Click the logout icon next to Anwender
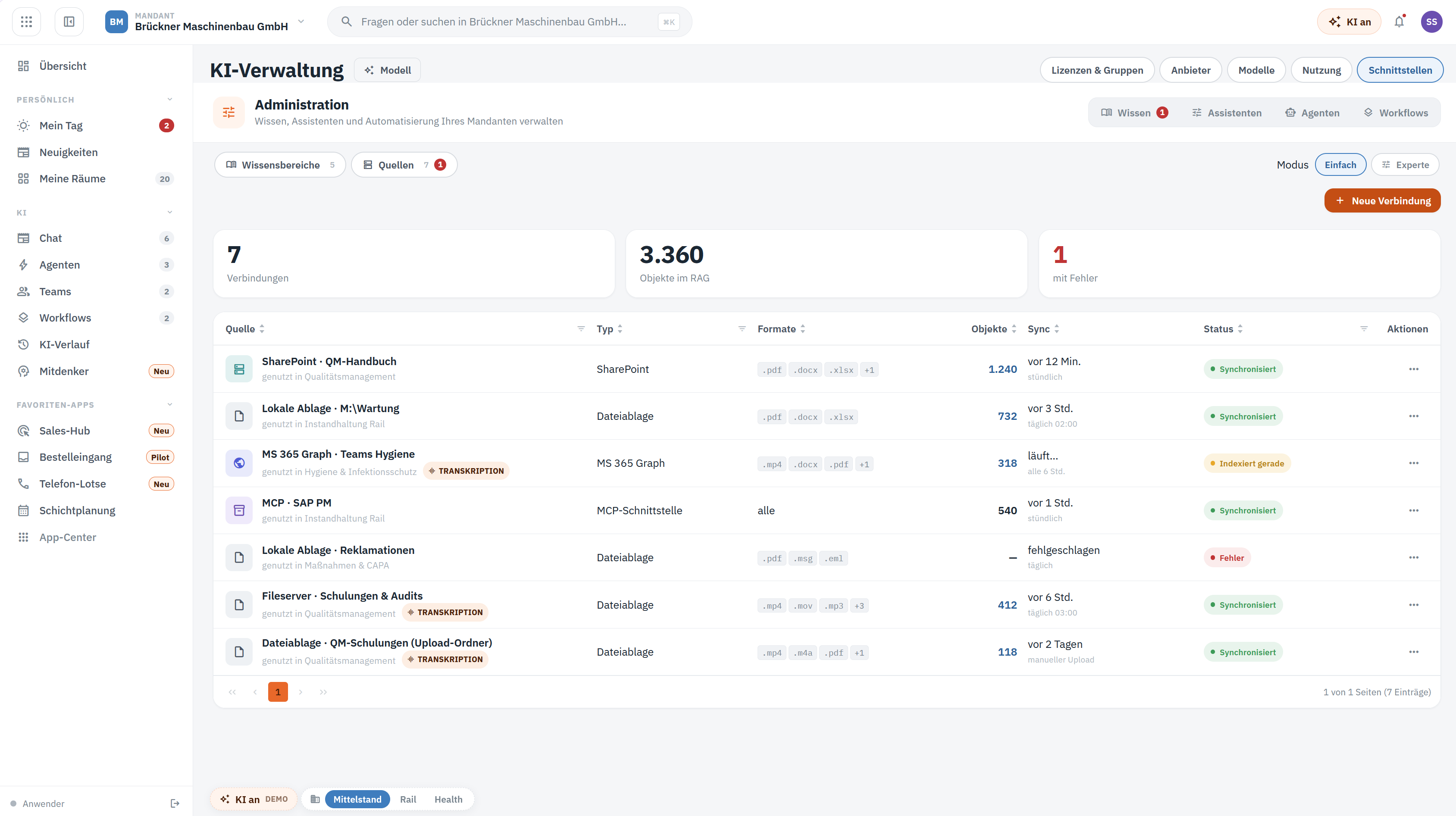Viewport: 1456px width, 816px height. point(175,803)
